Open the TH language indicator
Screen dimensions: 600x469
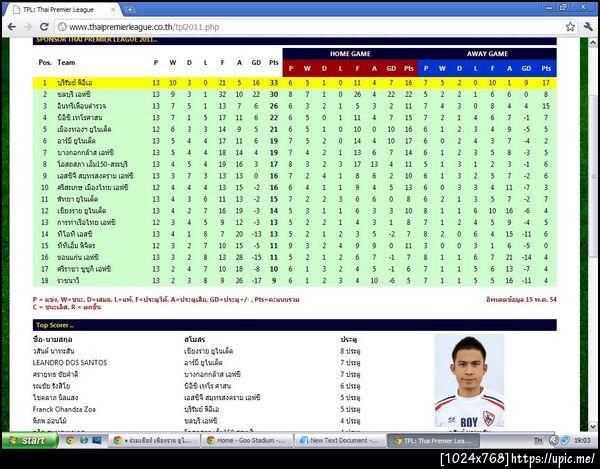point(538,441)
